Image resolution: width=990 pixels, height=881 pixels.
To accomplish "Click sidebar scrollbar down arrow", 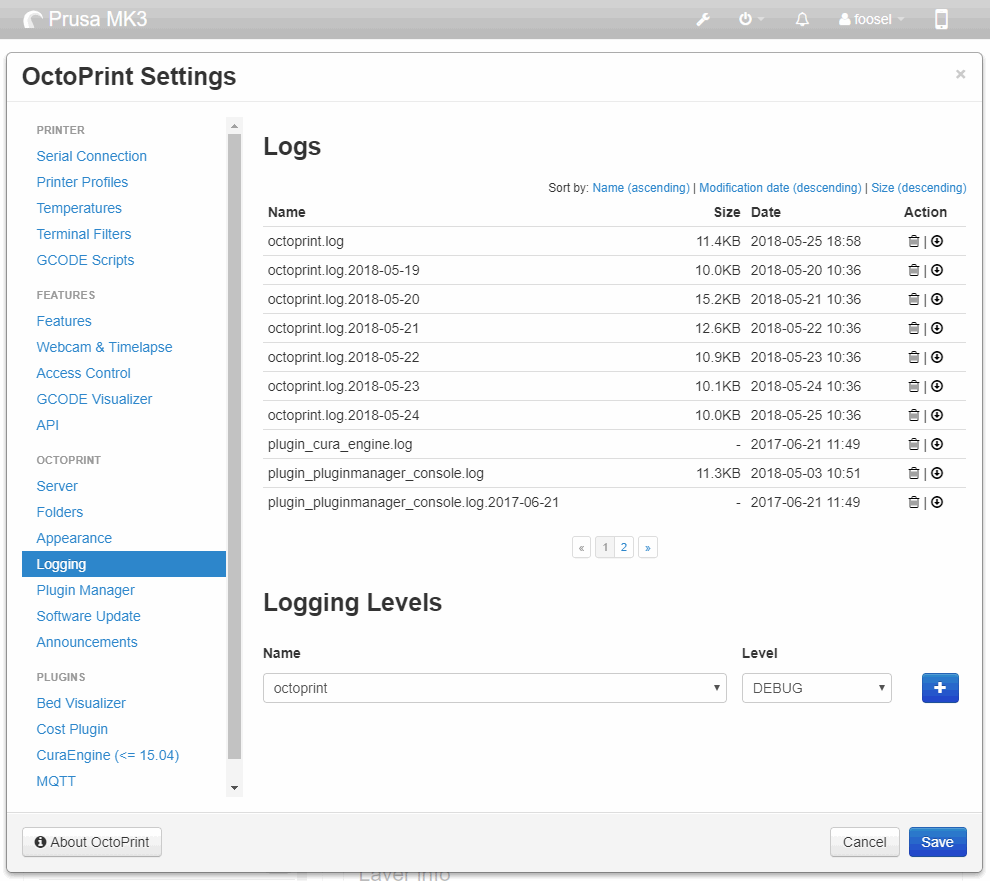I will (x=234, y=788).
